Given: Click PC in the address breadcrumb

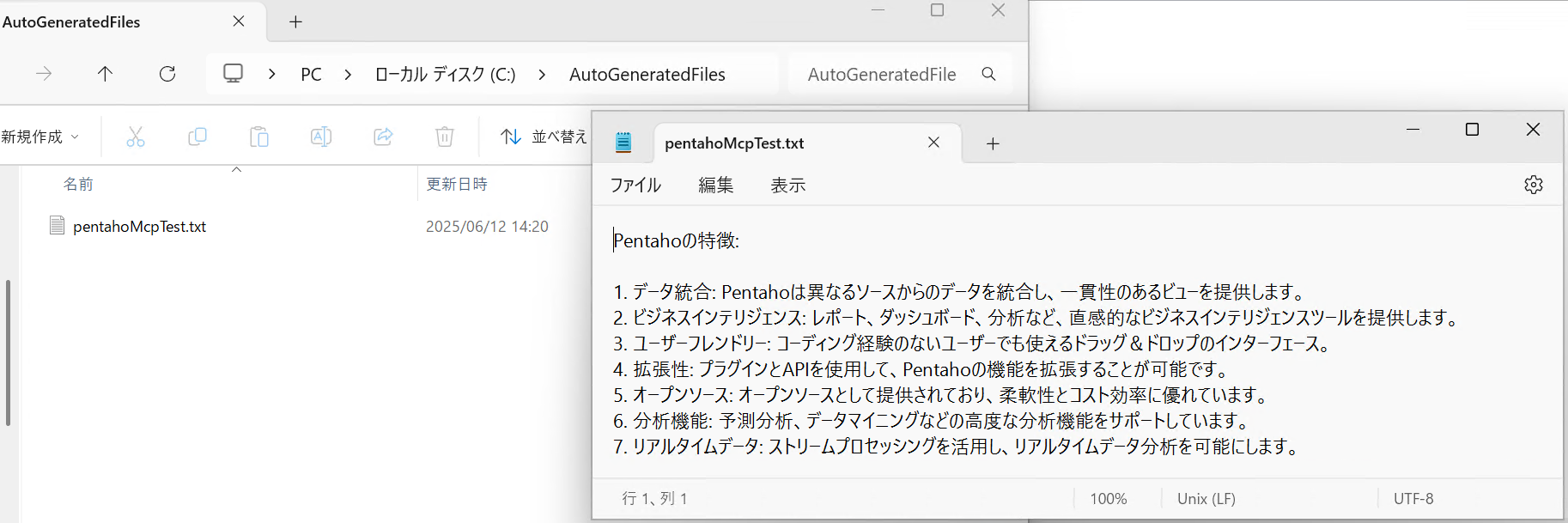Looking at the screenshot, I should [x=311, y=75].
